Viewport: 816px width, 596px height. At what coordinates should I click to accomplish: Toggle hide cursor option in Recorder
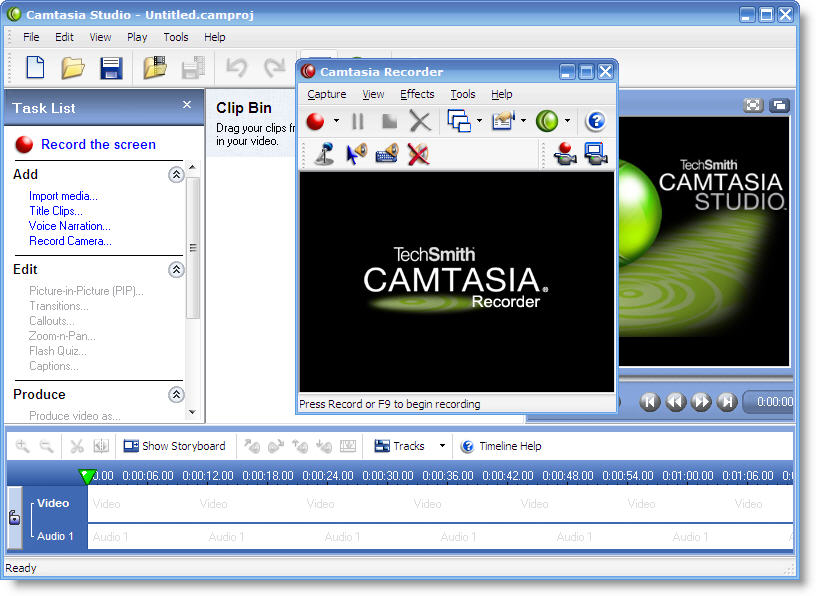pos(418,154)
